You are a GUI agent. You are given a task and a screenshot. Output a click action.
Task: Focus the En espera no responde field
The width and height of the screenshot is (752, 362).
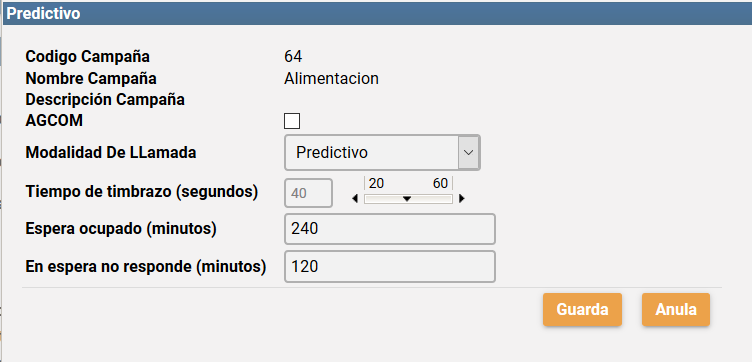[389, 267]
